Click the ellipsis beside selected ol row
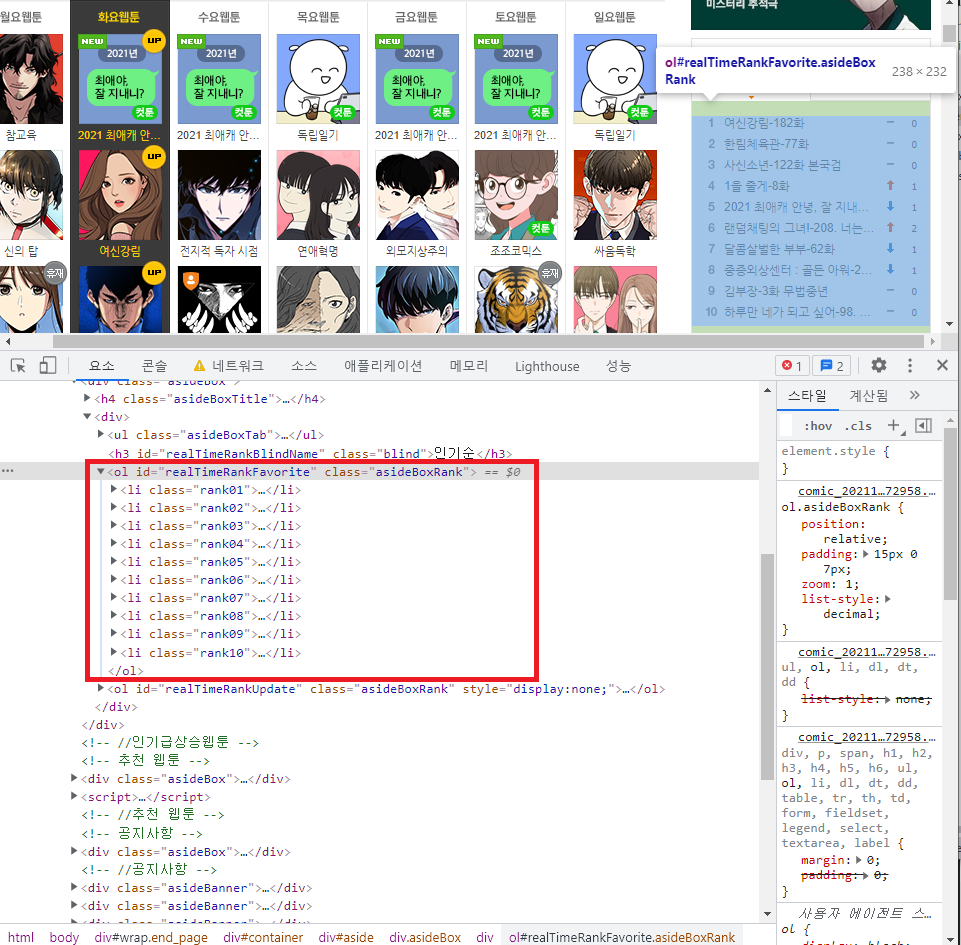 tap(7, 471)
